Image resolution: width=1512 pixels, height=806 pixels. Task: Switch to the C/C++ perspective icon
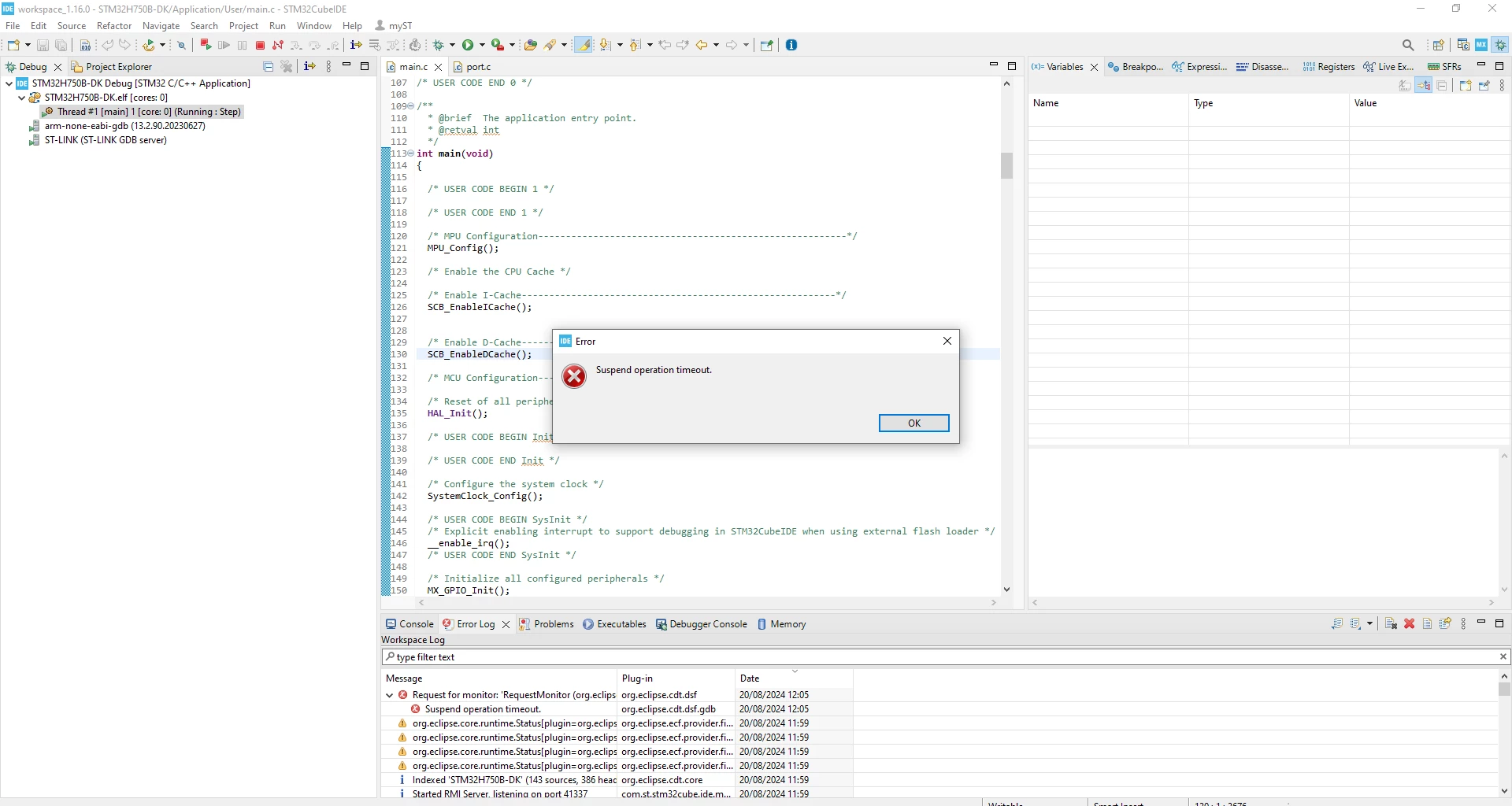[1463, 45]
